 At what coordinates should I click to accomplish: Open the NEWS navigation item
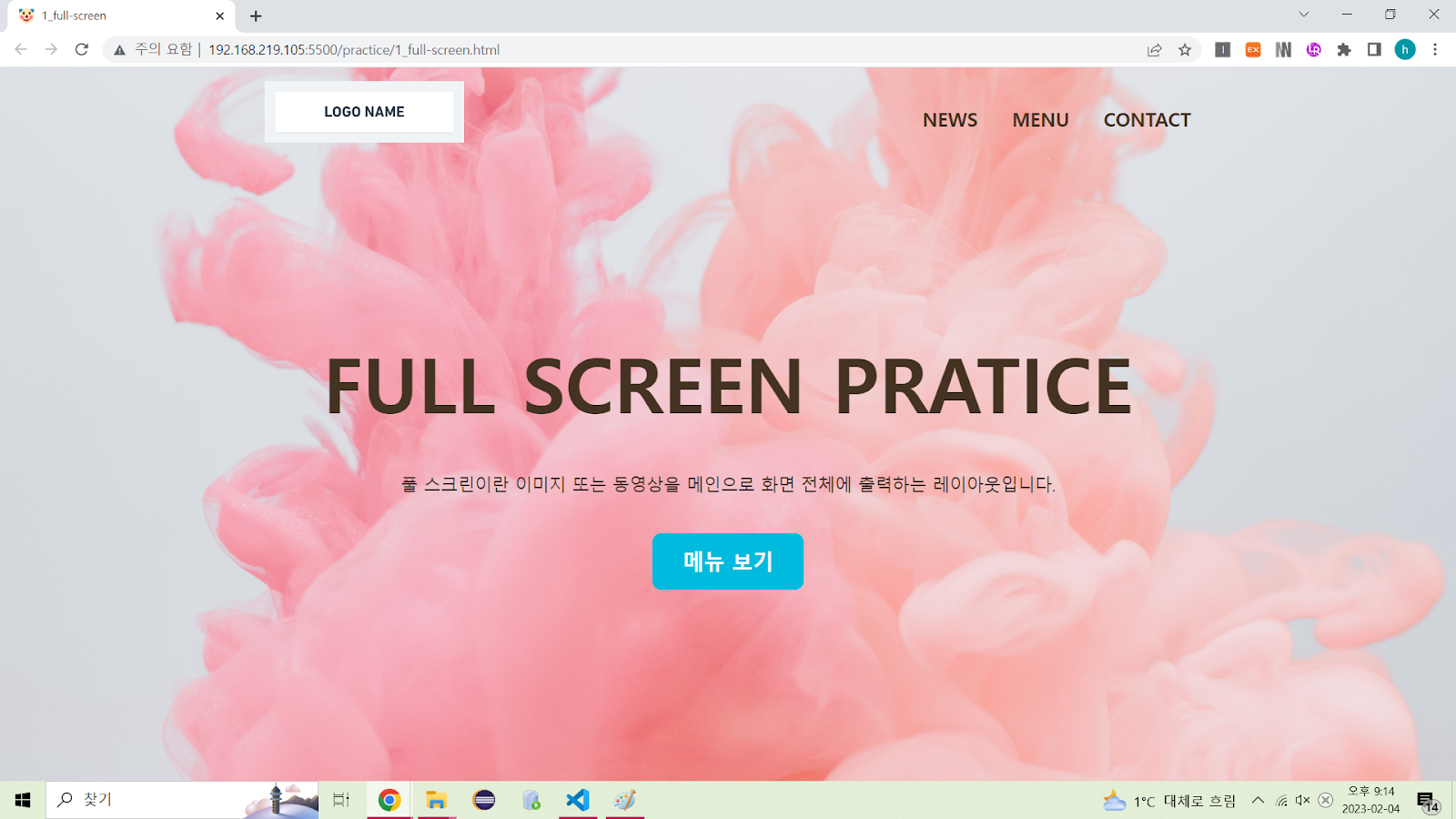tap(950, 120)
